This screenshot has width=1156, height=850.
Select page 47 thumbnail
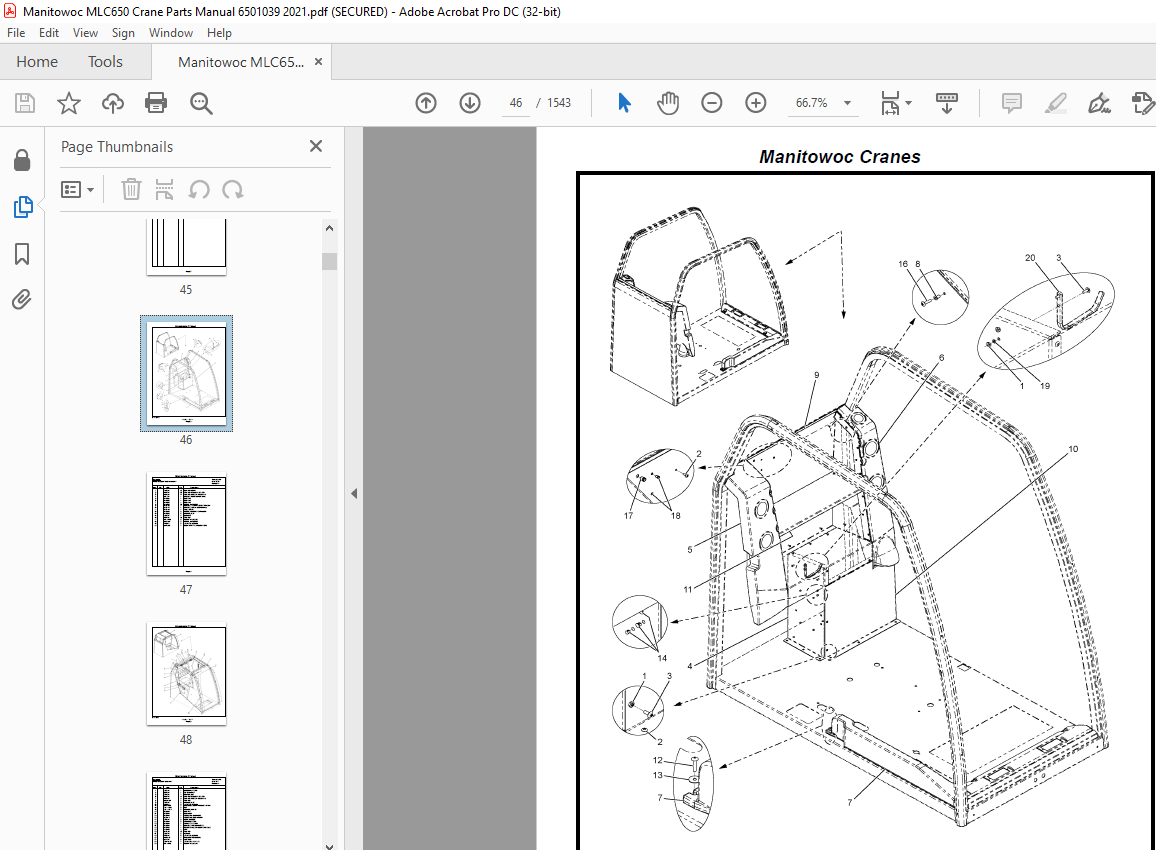187,523
